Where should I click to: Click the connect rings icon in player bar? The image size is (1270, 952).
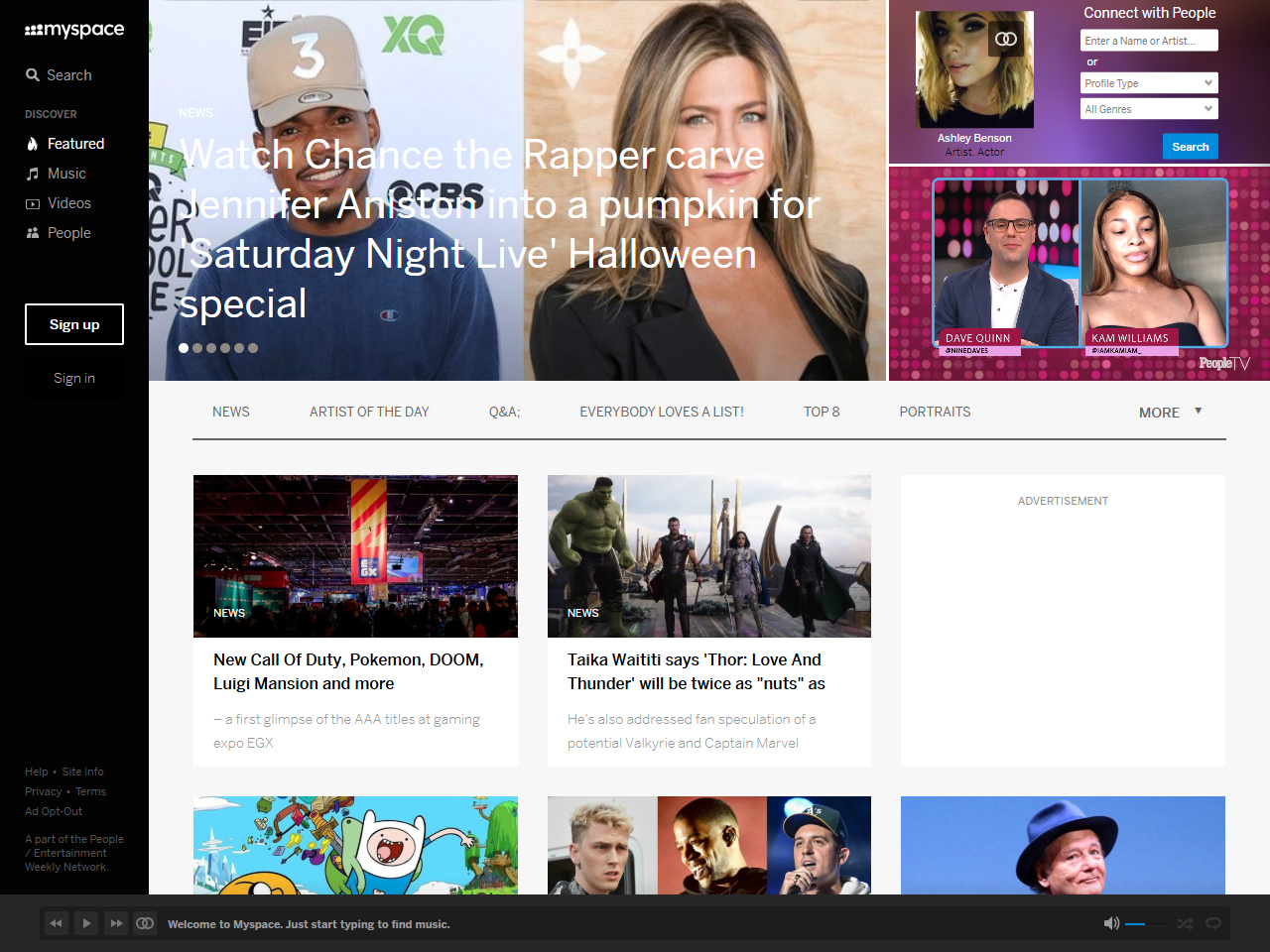coord(145,923)
